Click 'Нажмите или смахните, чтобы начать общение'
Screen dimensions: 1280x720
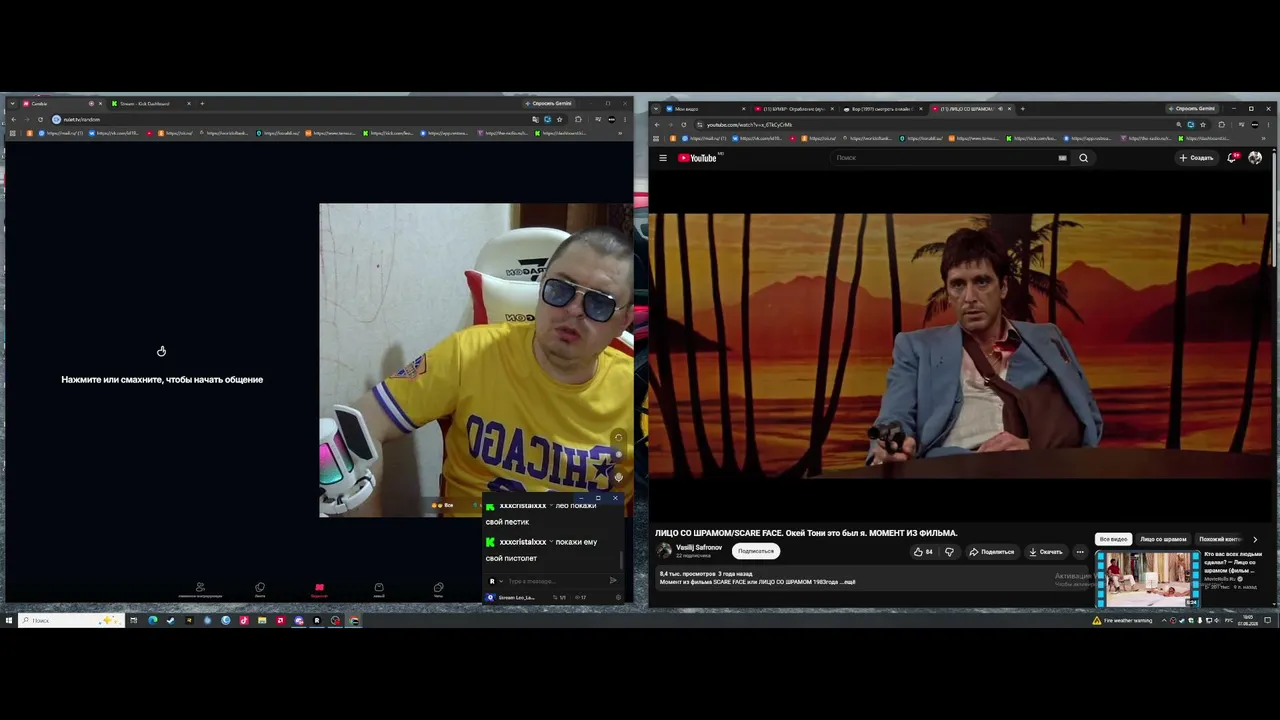pyautogui.click(x=162, y=380)
